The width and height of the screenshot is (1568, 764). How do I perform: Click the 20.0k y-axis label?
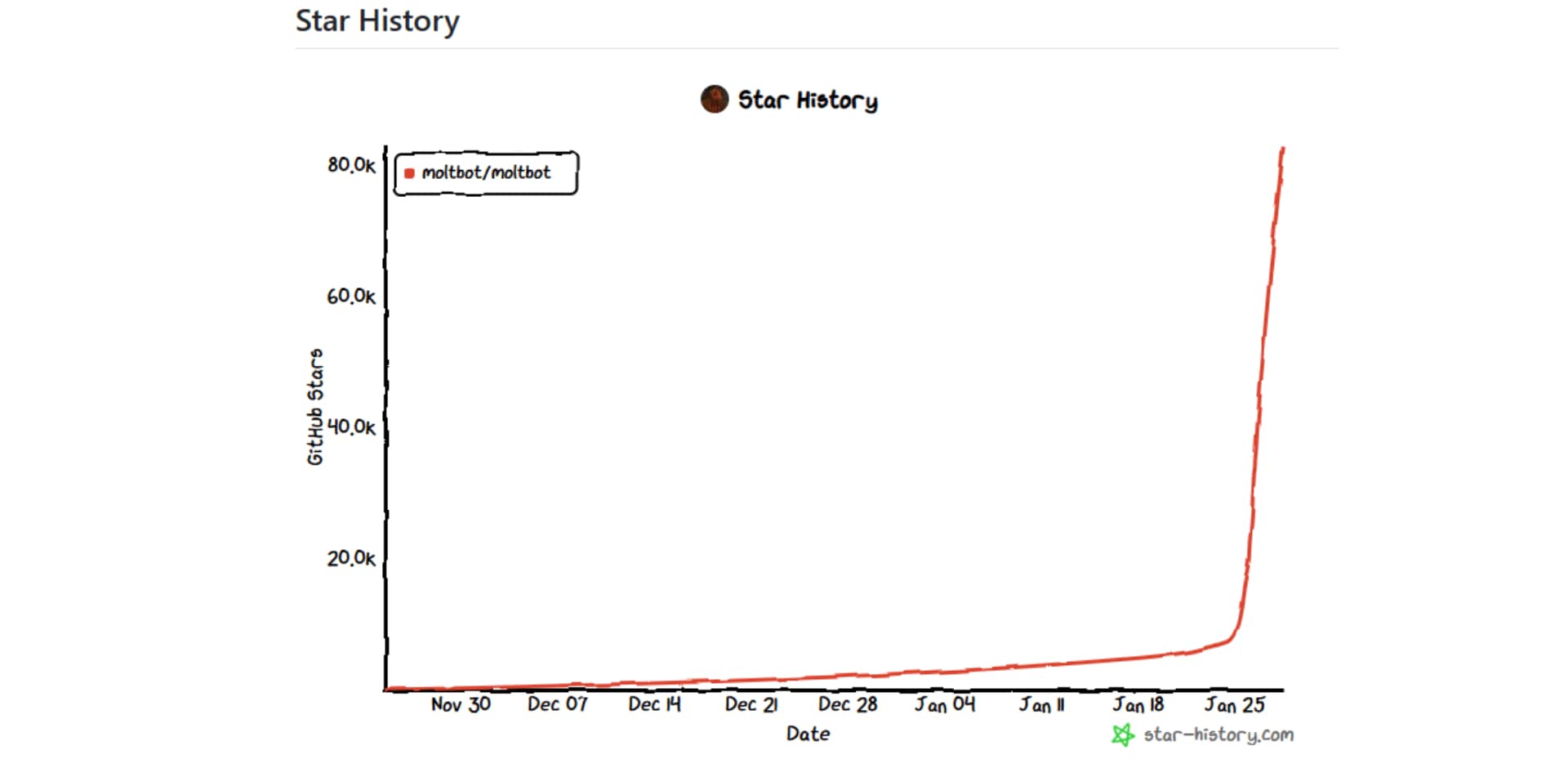(x=351, y=558)
